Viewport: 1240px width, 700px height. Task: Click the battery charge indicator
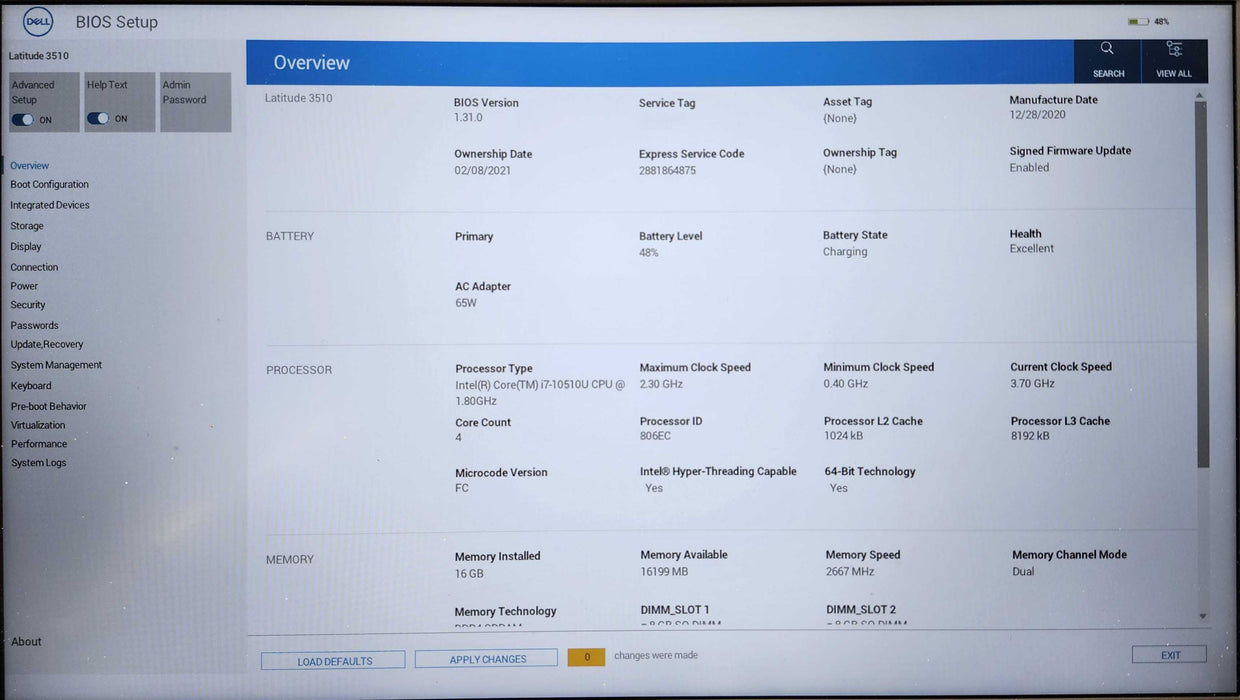[x=1140, y=20]
